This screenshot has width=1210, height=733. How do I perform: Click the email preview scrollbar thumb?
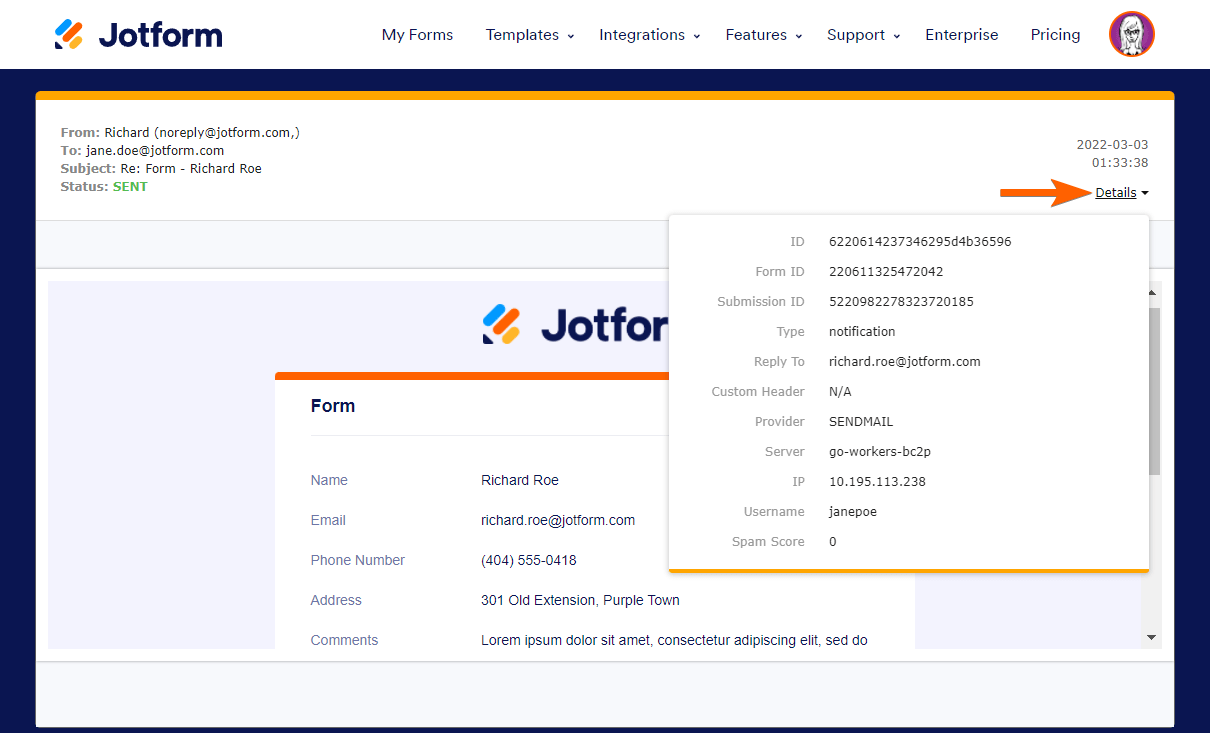coord(1154,390)
